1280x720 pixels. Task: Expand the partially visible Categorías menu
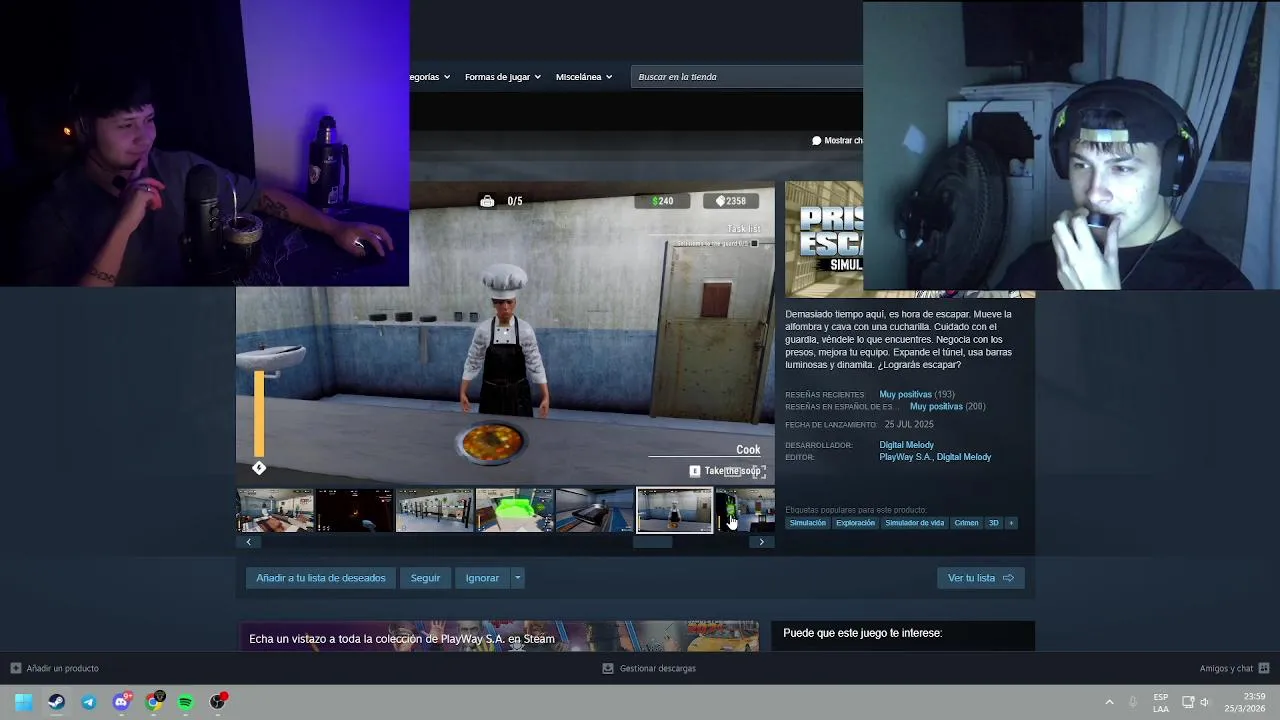click(430, 77)
